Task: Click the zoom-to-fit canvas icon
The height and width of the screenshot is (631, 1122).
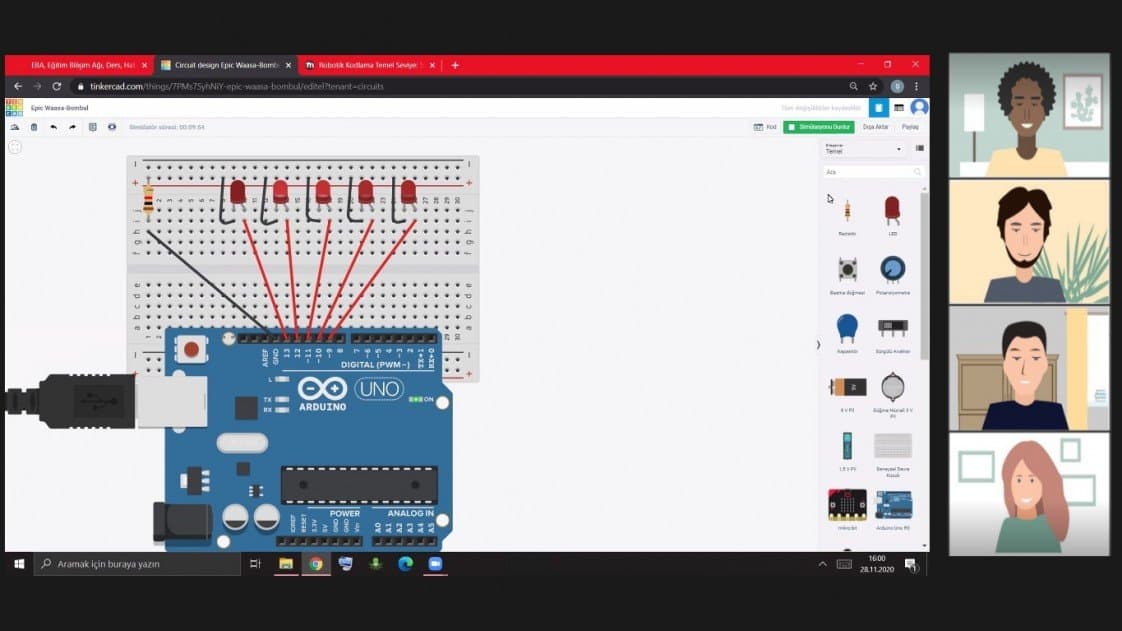Action: (x=14, y=147)
